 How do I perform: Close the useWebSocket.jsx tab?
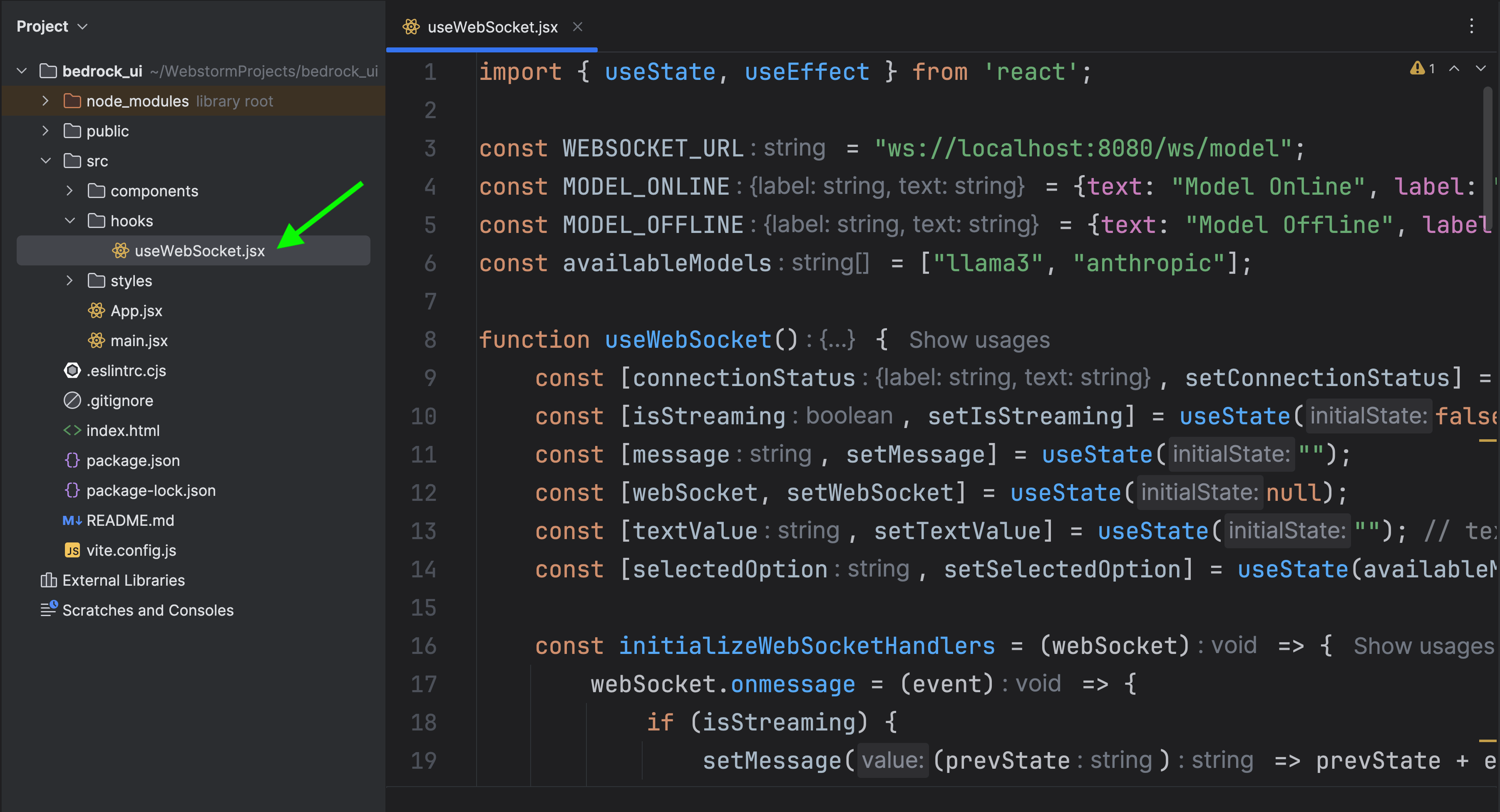(x=577, y=27)
